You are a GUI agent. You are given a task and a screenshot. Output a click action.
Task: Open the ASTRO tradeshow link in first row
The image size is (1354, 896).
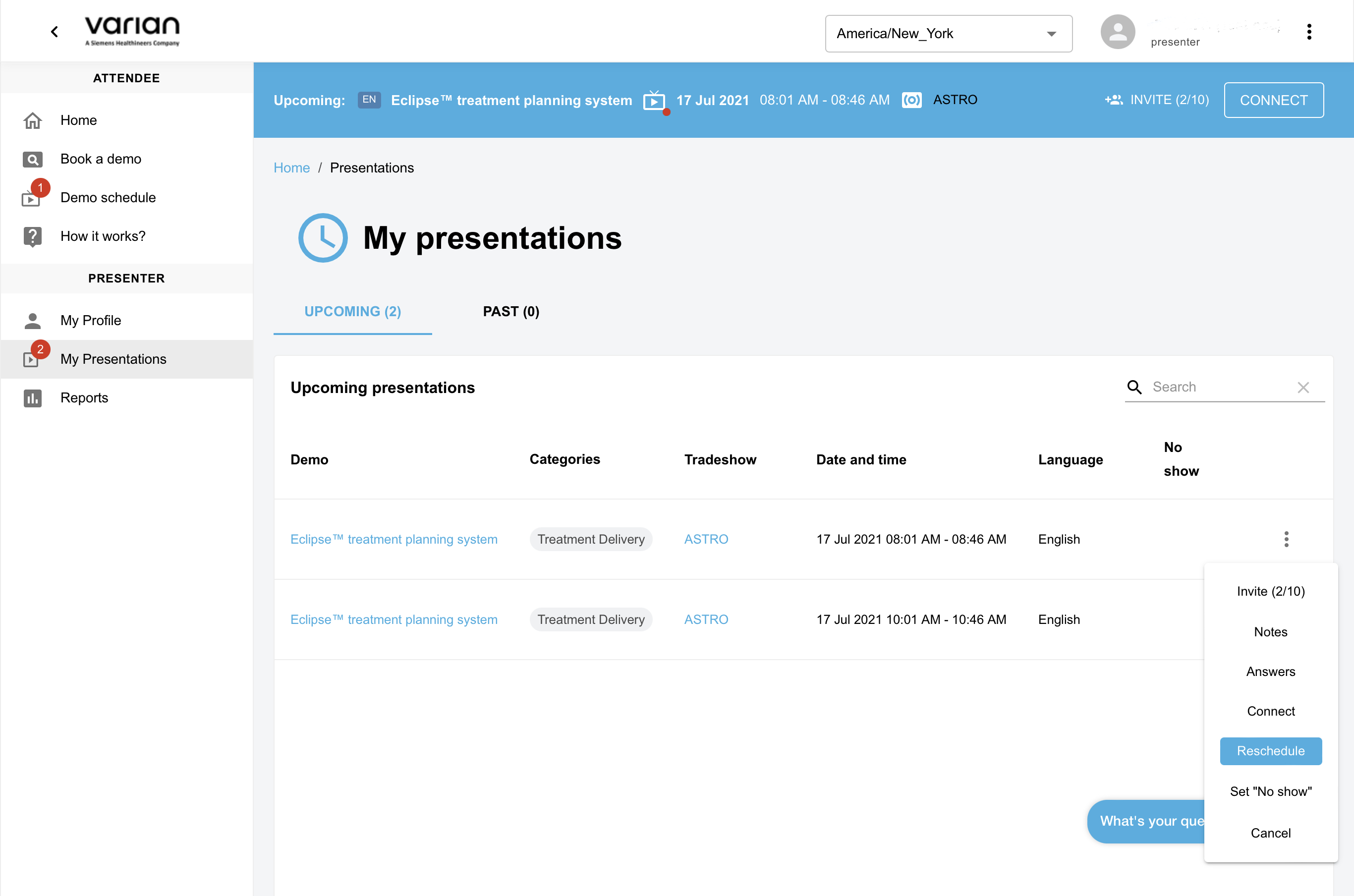[706, 539]
